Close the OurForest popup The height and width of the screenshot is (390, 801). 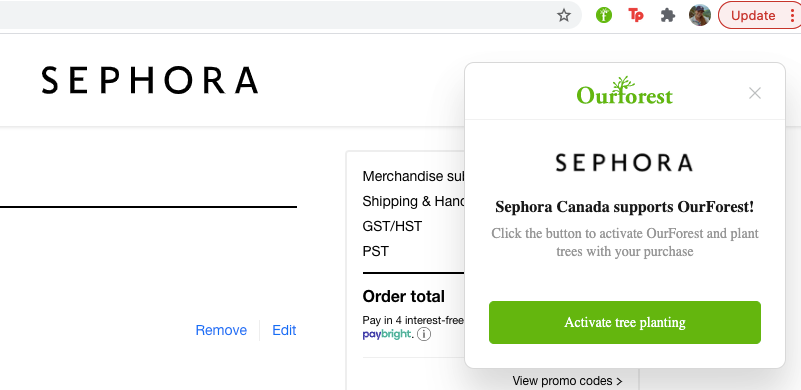click(755, 93)
